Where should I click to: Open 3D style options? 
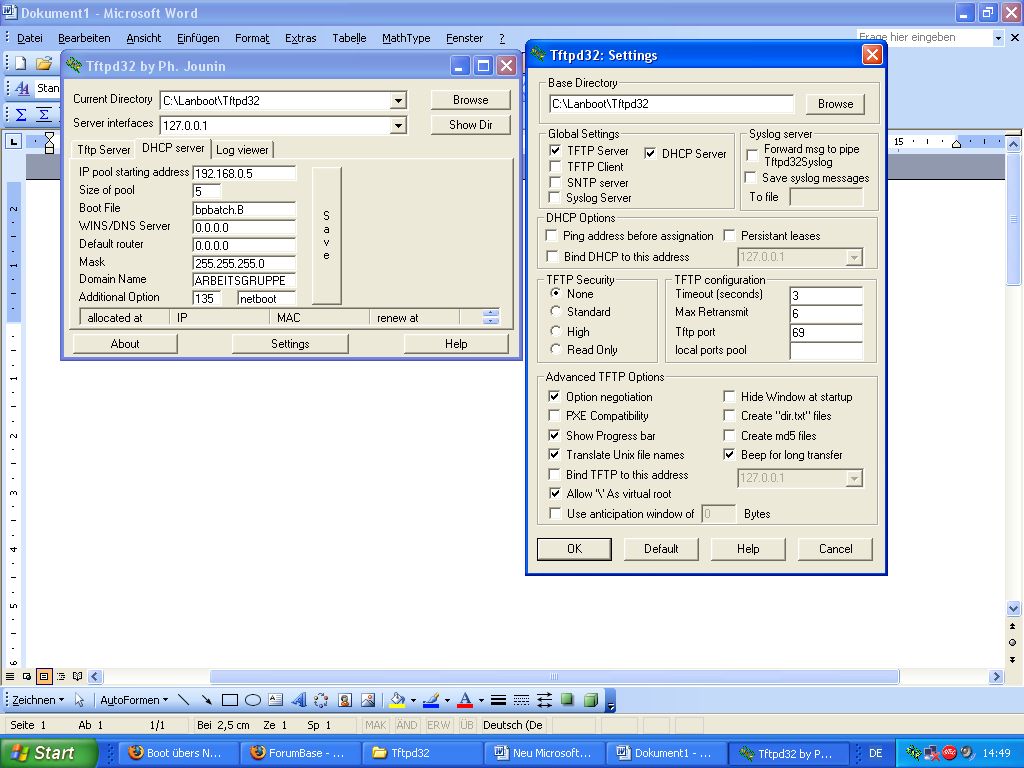pyautogui.click(x=590, y=700)
